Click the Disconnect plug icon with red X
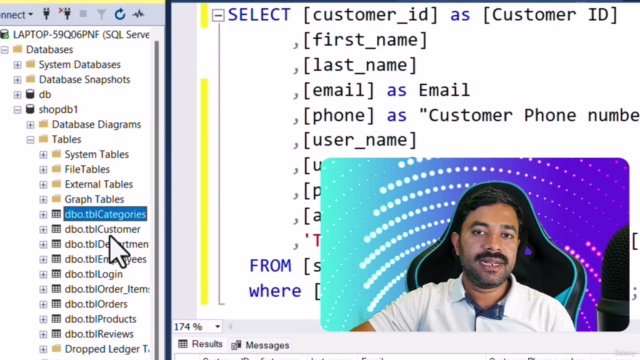 pos(64,14)
